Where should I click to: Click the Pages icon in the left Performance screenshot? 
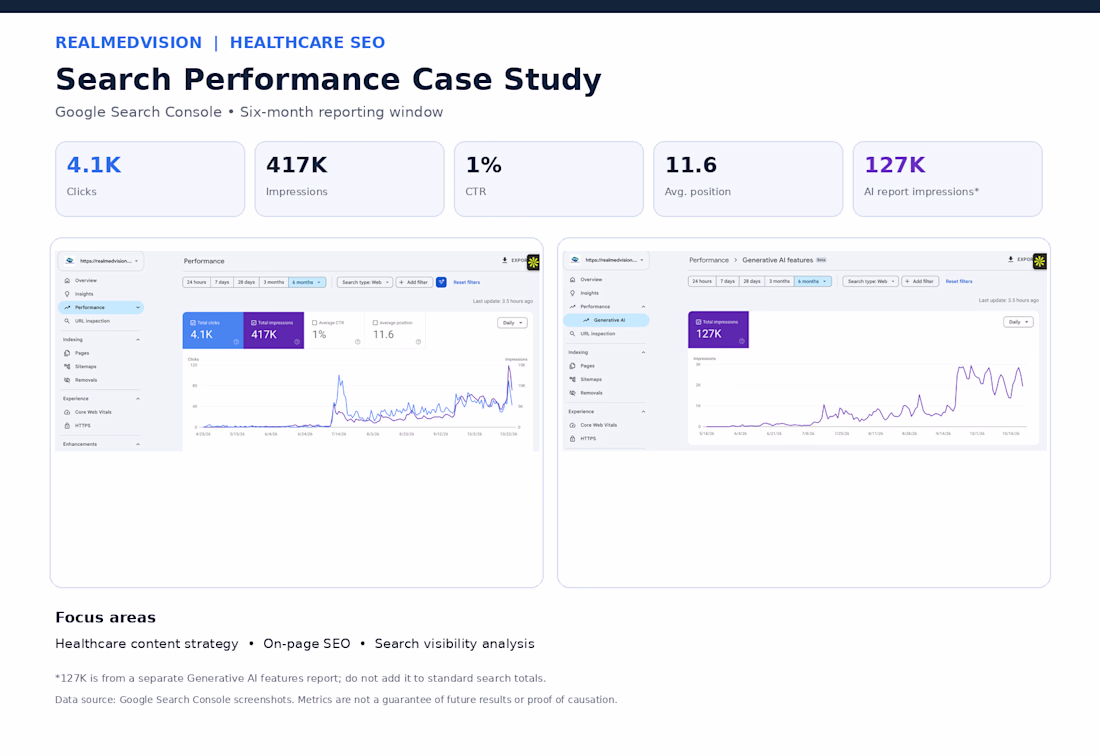pos(67,353)
